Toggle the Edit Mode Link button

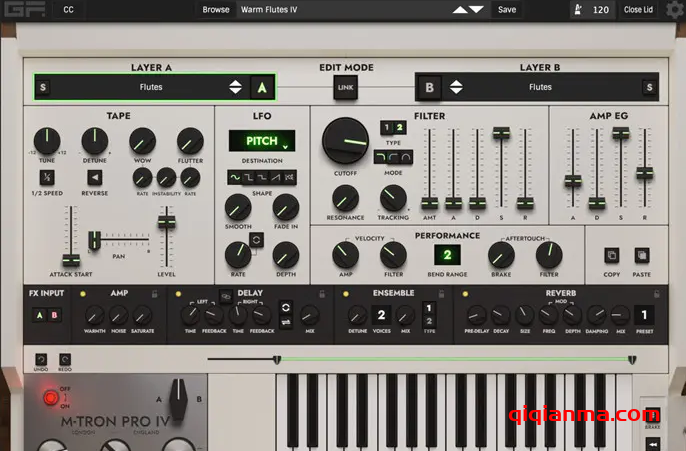point(345,88)
